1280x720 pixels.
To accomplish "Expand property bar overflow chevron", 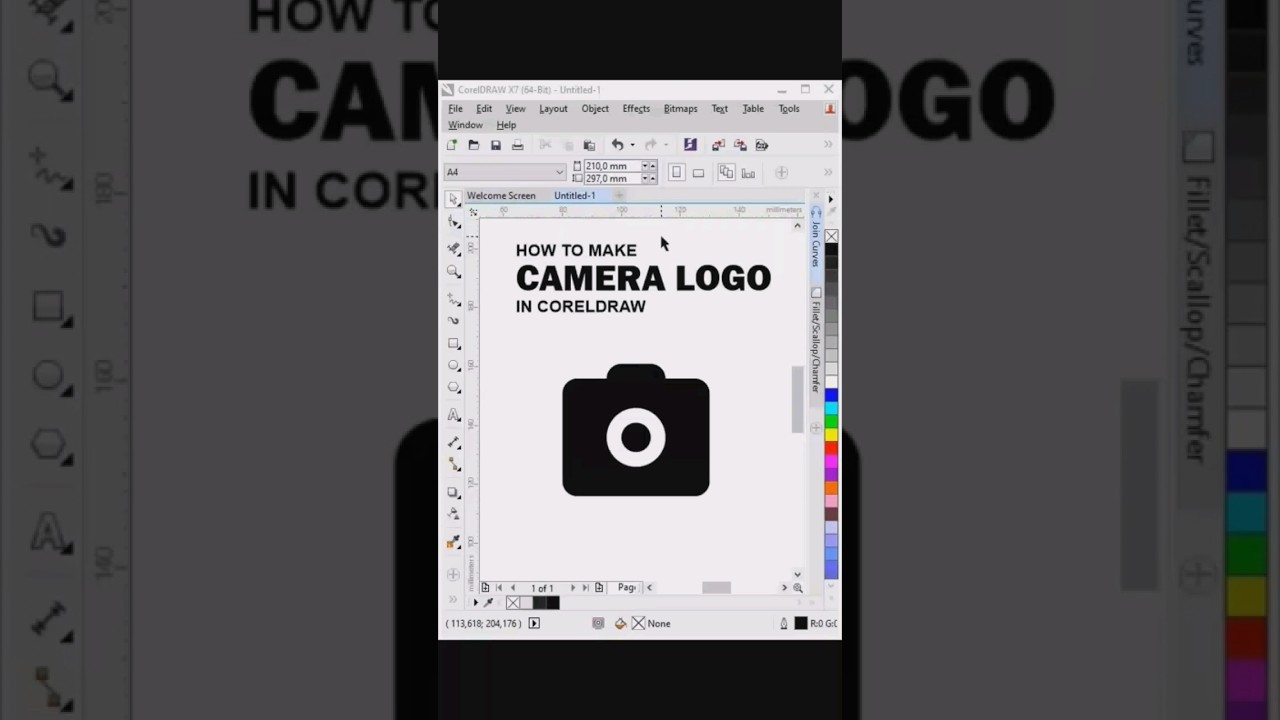I will [x=828, y=172].
